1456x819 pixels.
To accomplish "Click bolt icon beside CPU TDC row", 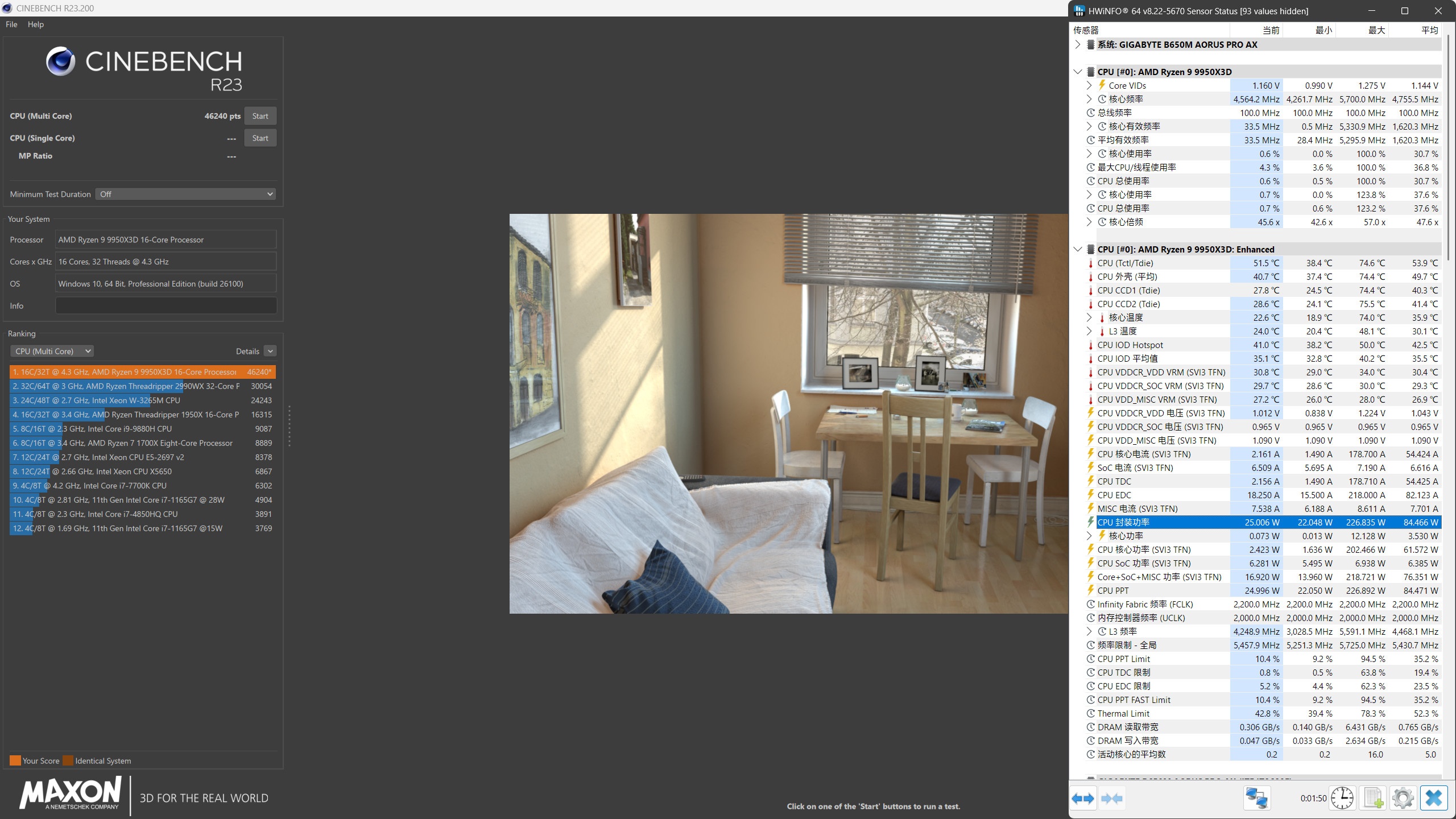I will [1090, 481].
